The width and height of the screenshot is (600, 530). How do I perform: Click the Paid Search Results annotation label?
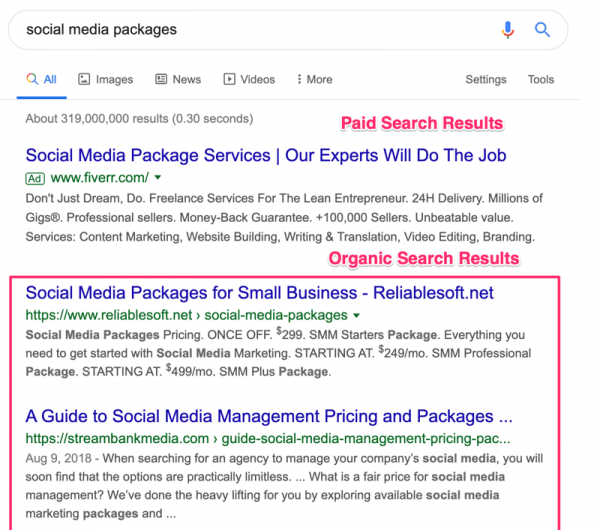pos(421,123)
